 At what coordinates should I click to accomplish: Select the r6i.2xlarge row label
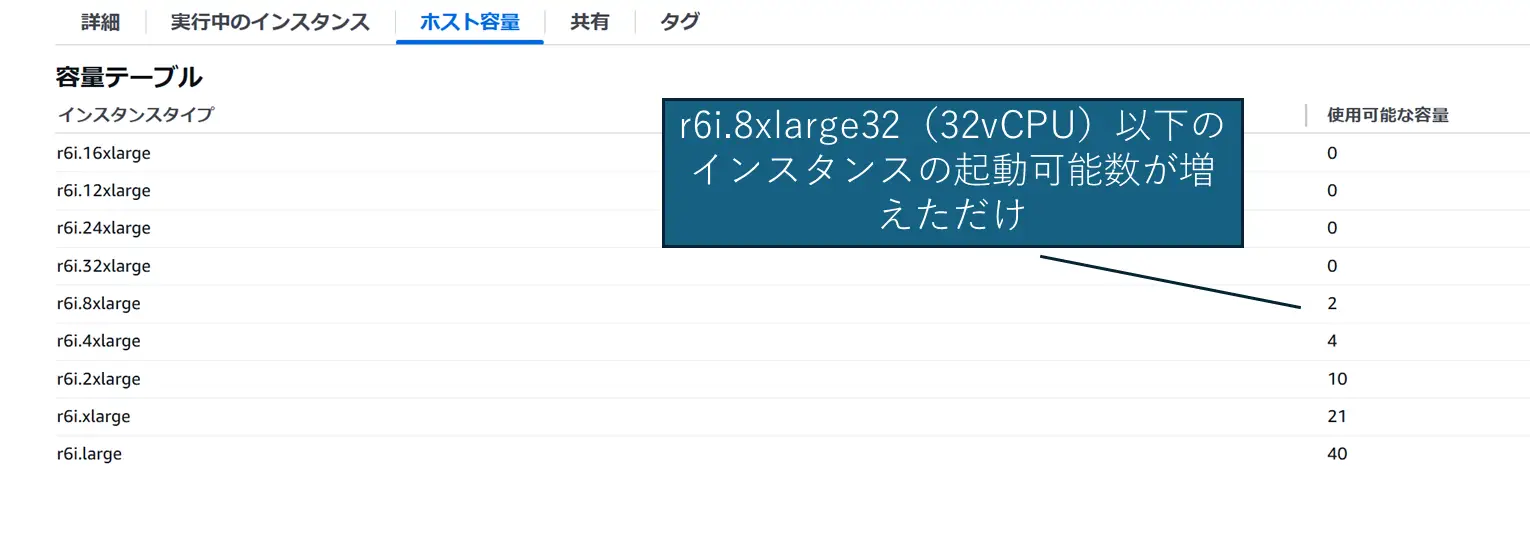point(99,379)
